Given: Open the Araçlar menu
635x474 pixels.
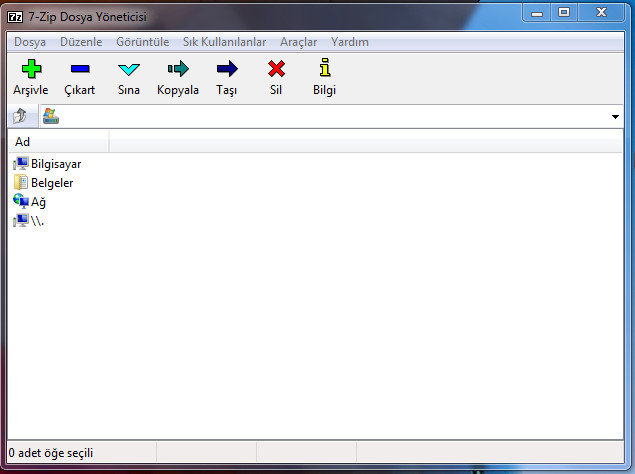Looking at the screenshot, I should 298,42.
